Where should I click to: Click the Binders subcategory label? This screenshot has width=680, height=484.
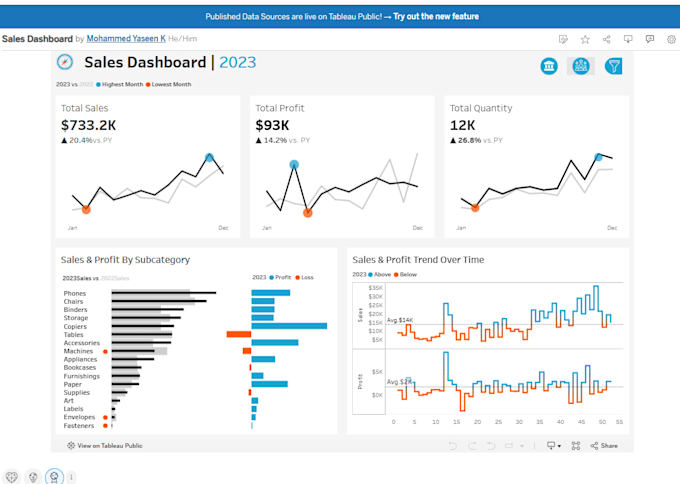75,310
